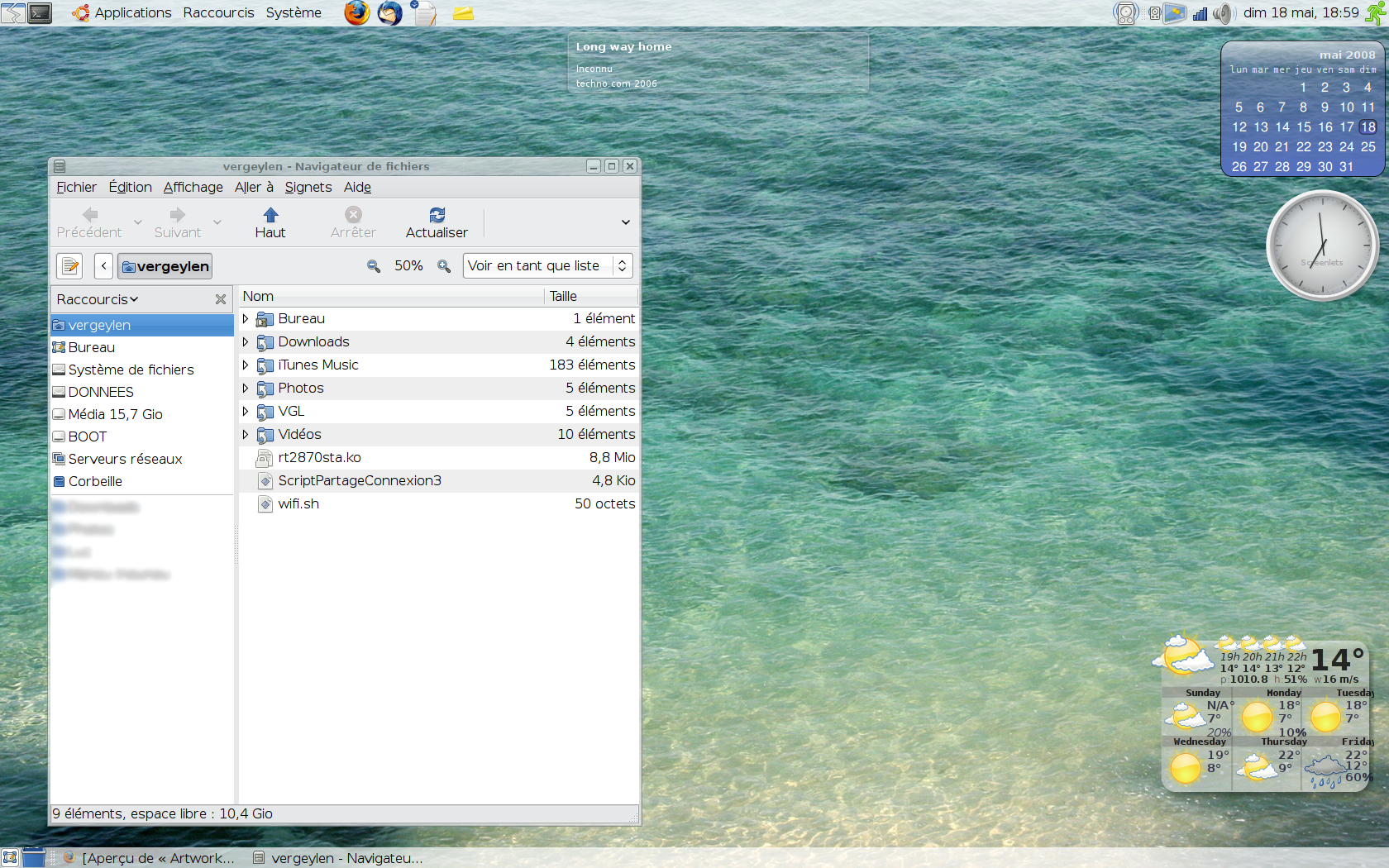Click the vergeylen path bar button
The height and width of the screenshot is (868, 1389).
click(165, 266)
